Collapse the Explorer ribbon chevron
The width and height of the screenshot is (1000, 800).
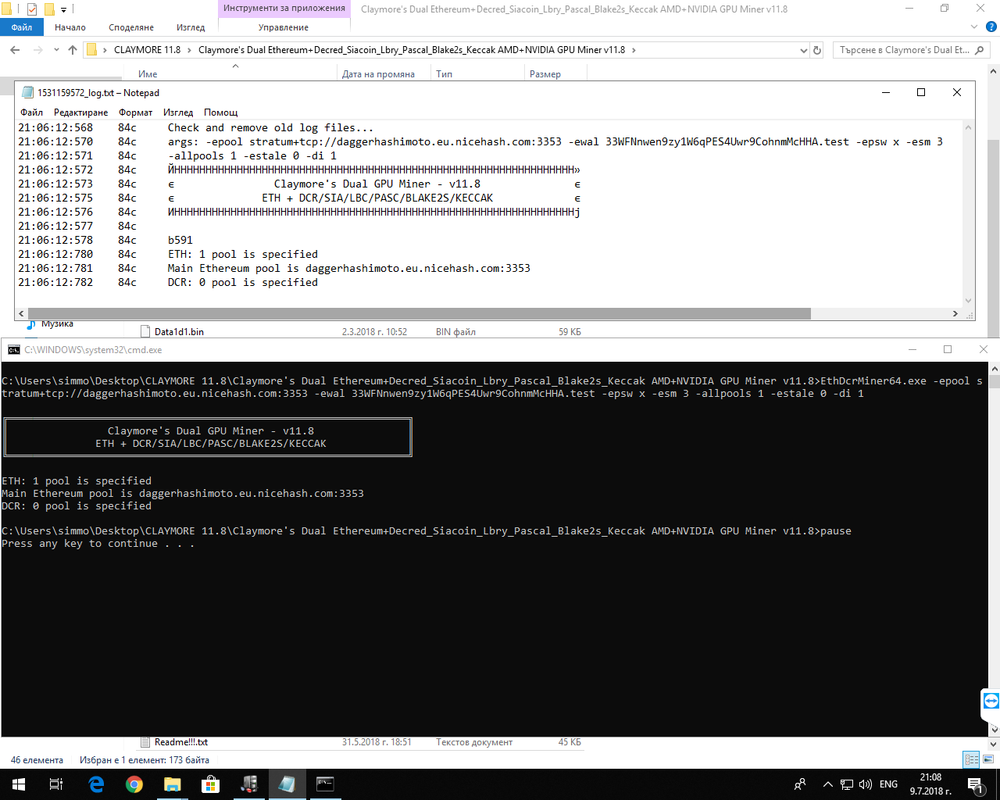[x=974, y=27]
